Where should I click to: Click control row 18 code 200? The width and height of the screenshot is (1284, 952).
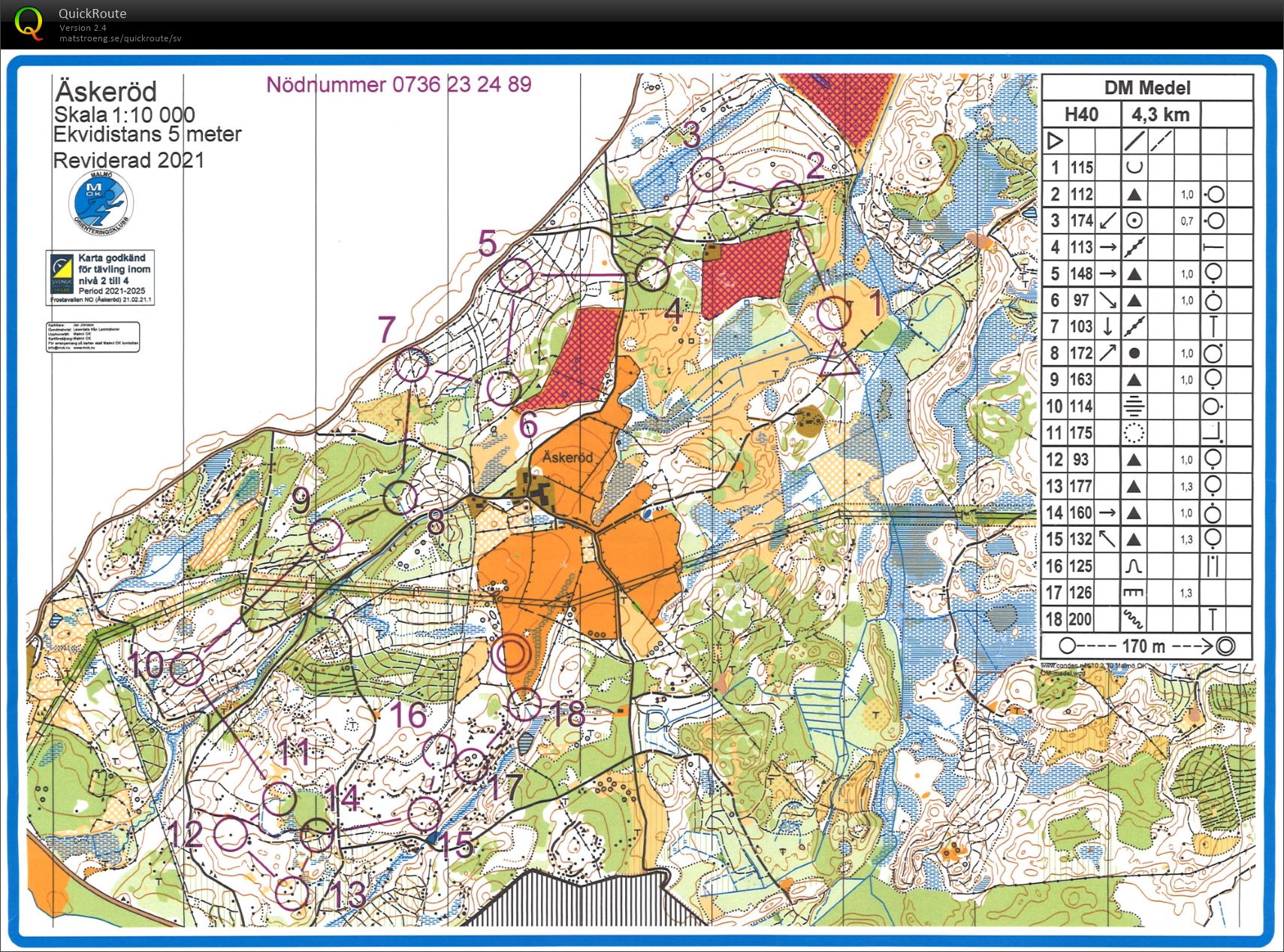pyautogui.click(x=1147, y=619)
